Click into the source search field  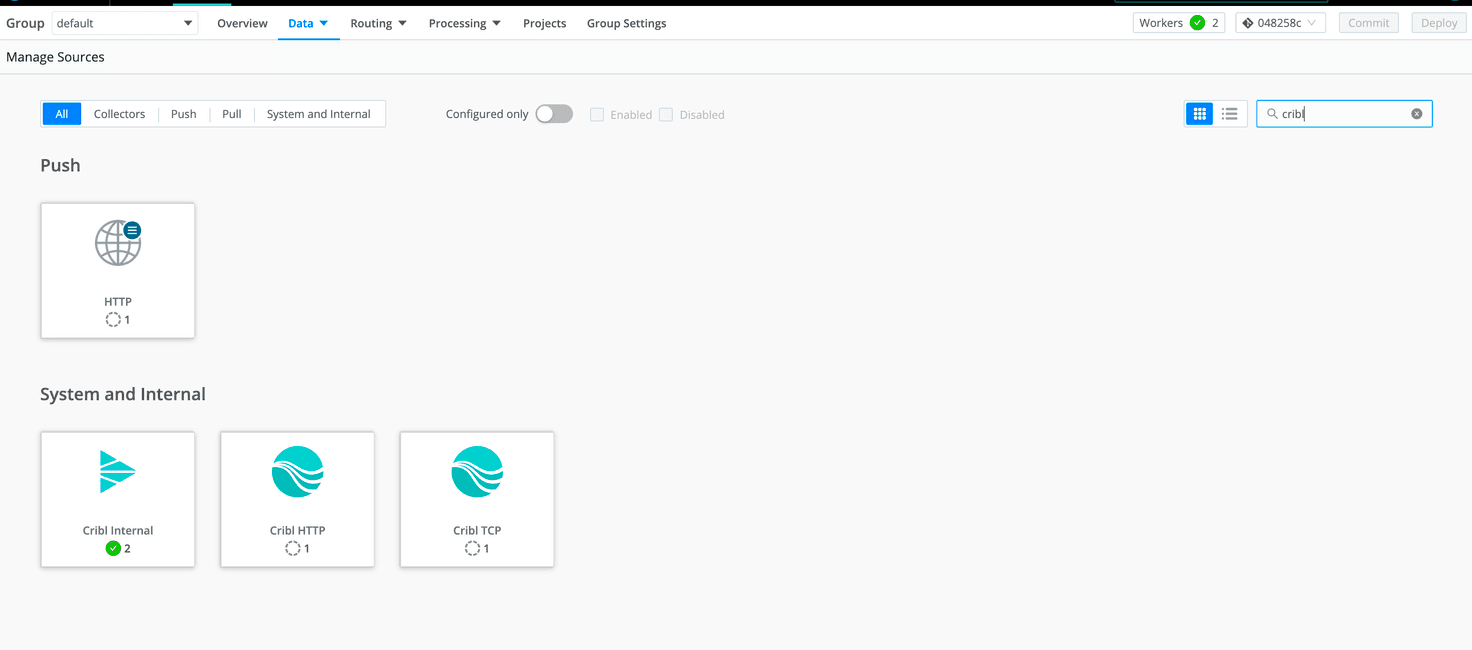[x=1340, y=114]
